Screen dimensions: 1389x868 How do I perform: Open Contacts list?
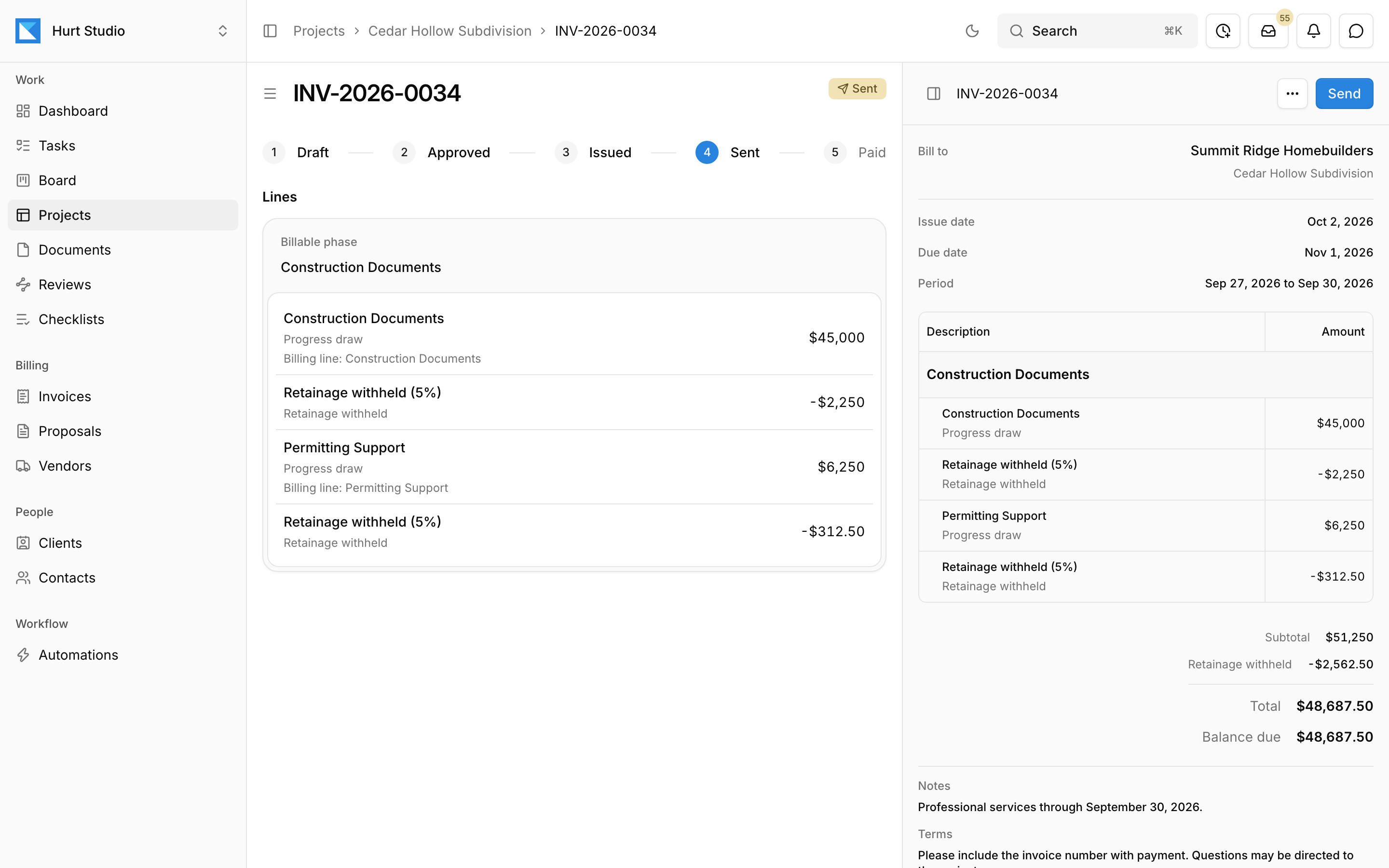[x=122, y=578]
